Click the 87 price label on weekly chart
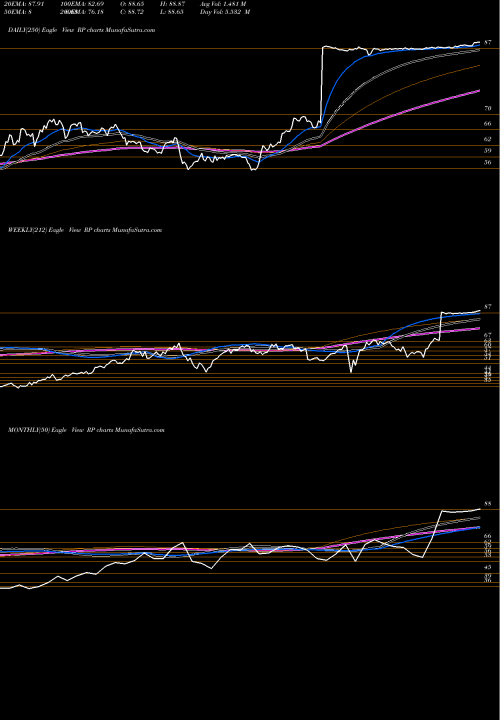The height and width of the screenshot is (720, 500). (488, 306)
